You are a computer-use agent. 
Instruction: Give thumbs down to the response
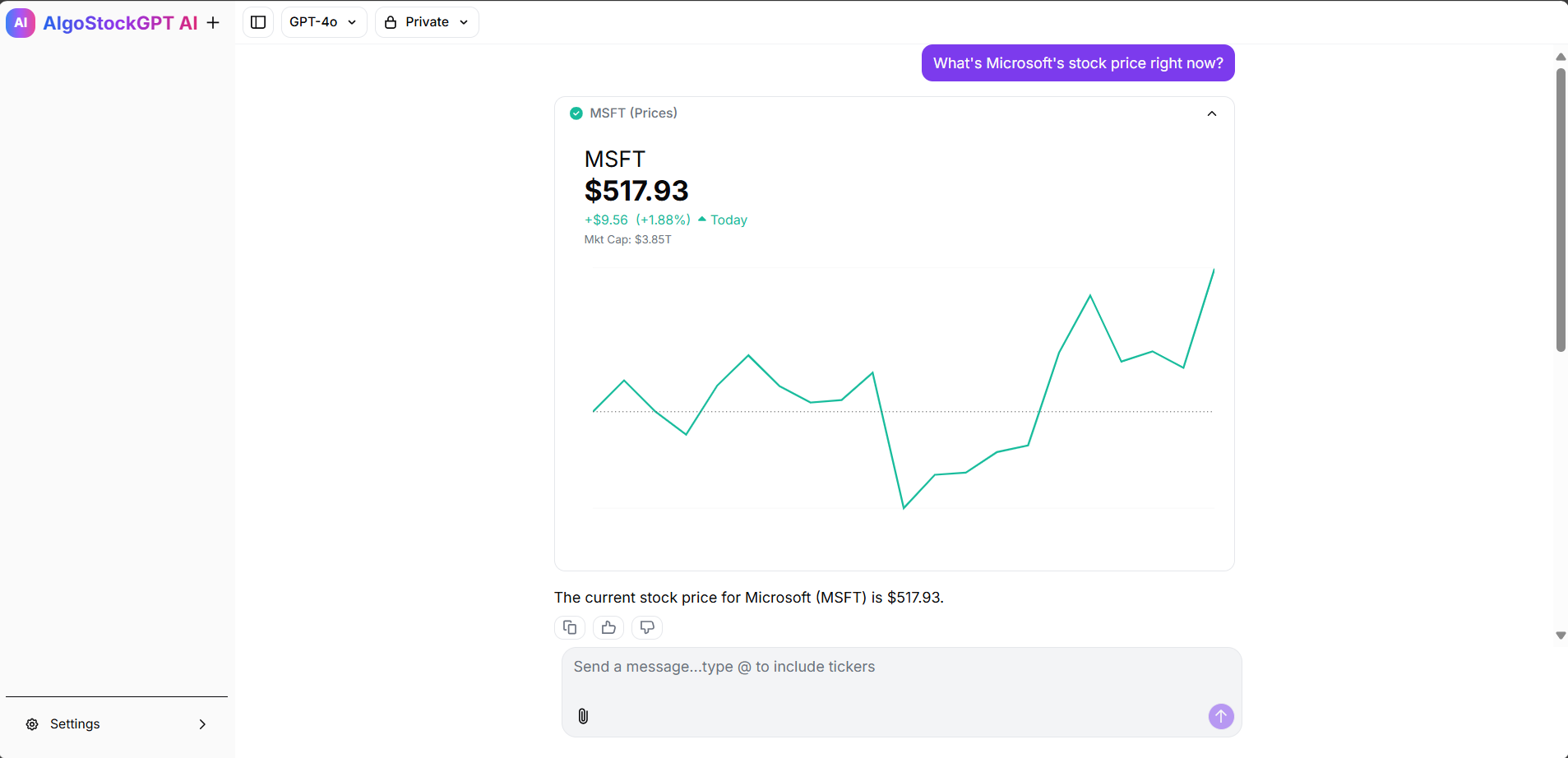647,627
